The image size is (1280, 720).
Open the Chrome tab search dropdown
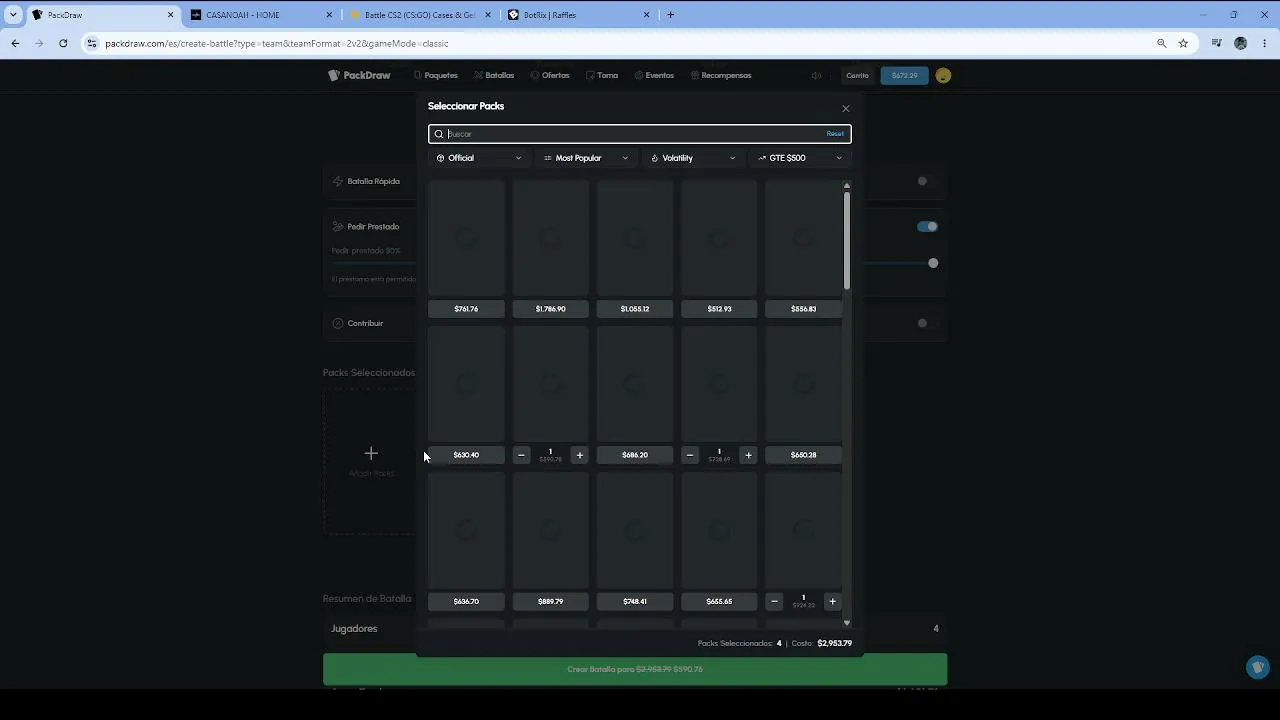tap(13, 15)
